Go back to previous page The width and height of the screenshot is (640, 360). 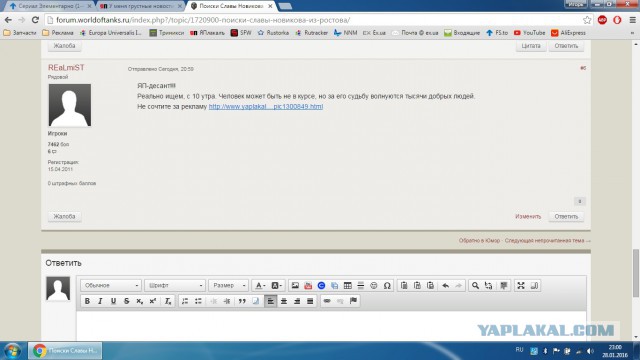pos(8,20)
